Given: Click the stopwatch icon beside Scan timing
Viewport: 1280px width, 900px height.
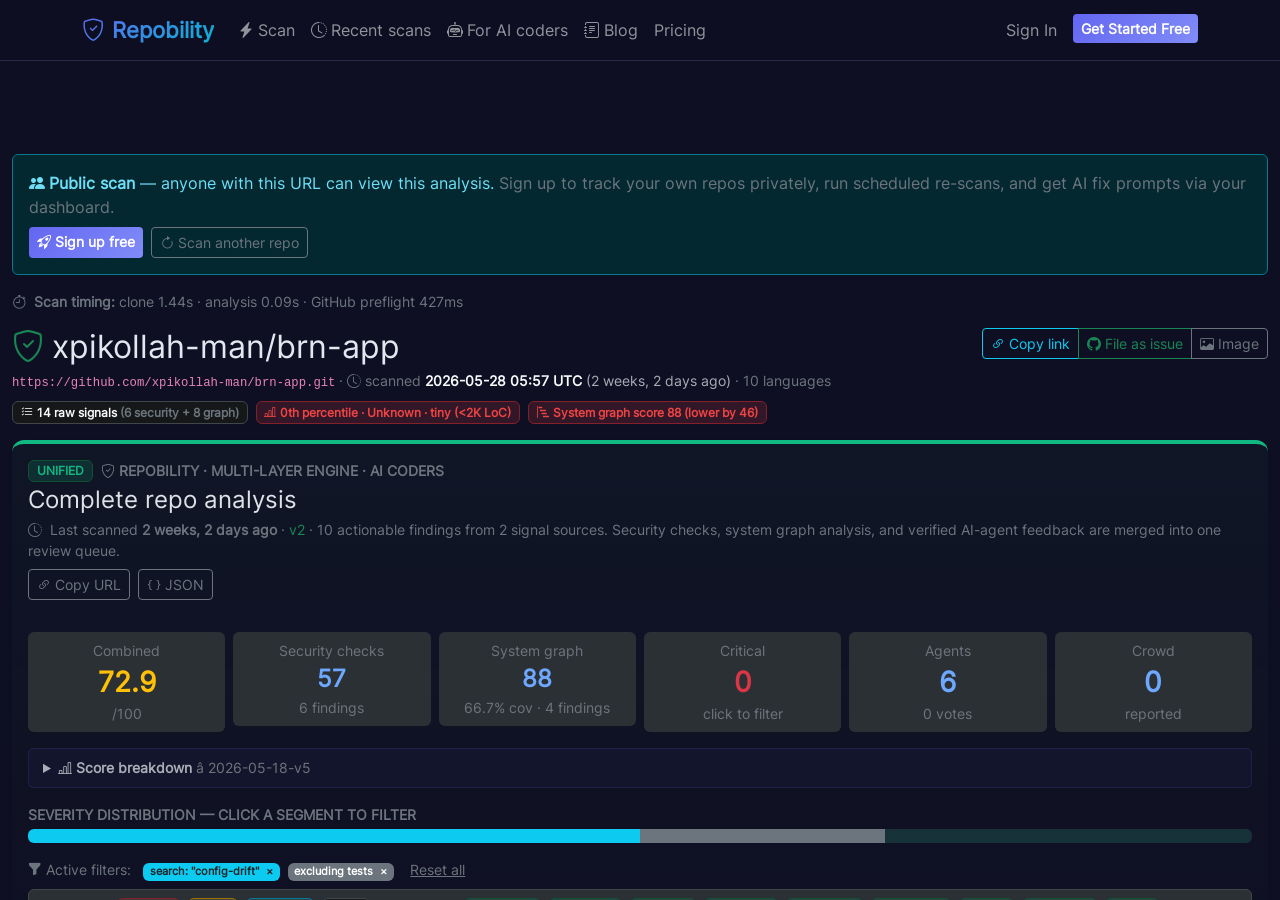Looking at the screenshot, I should (19, 302).
